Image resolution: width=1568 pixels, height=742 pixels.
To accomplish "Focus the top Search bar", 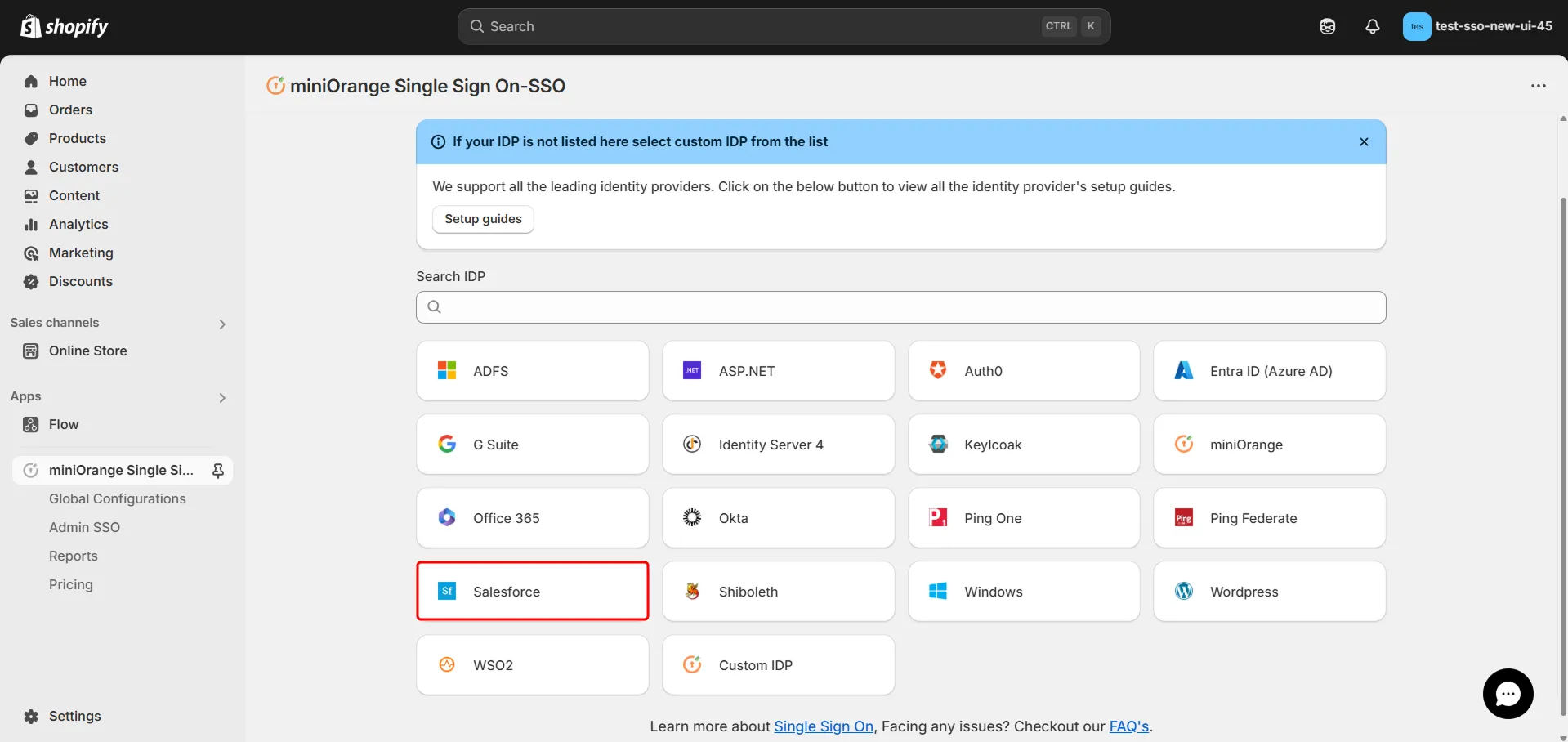I will tap(784, 26).
